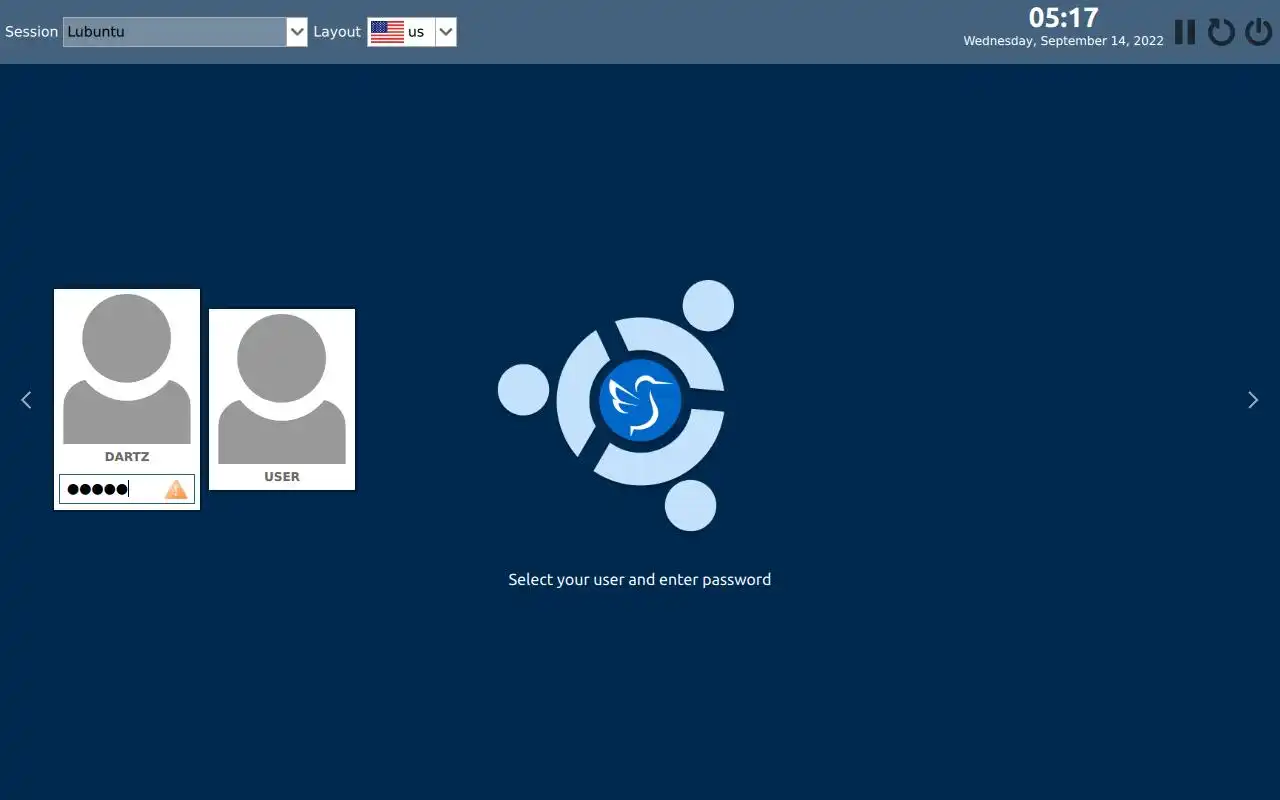Screen dimensions: 1280x800
Task: Click the password warning icon
Action: point(176,489)
